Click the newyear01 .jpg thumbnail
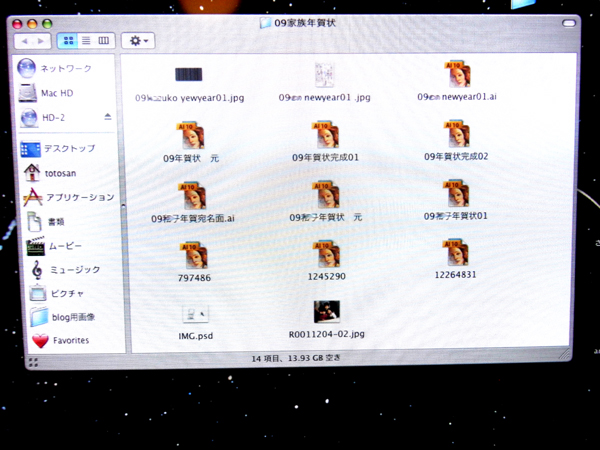 (324, 75)
